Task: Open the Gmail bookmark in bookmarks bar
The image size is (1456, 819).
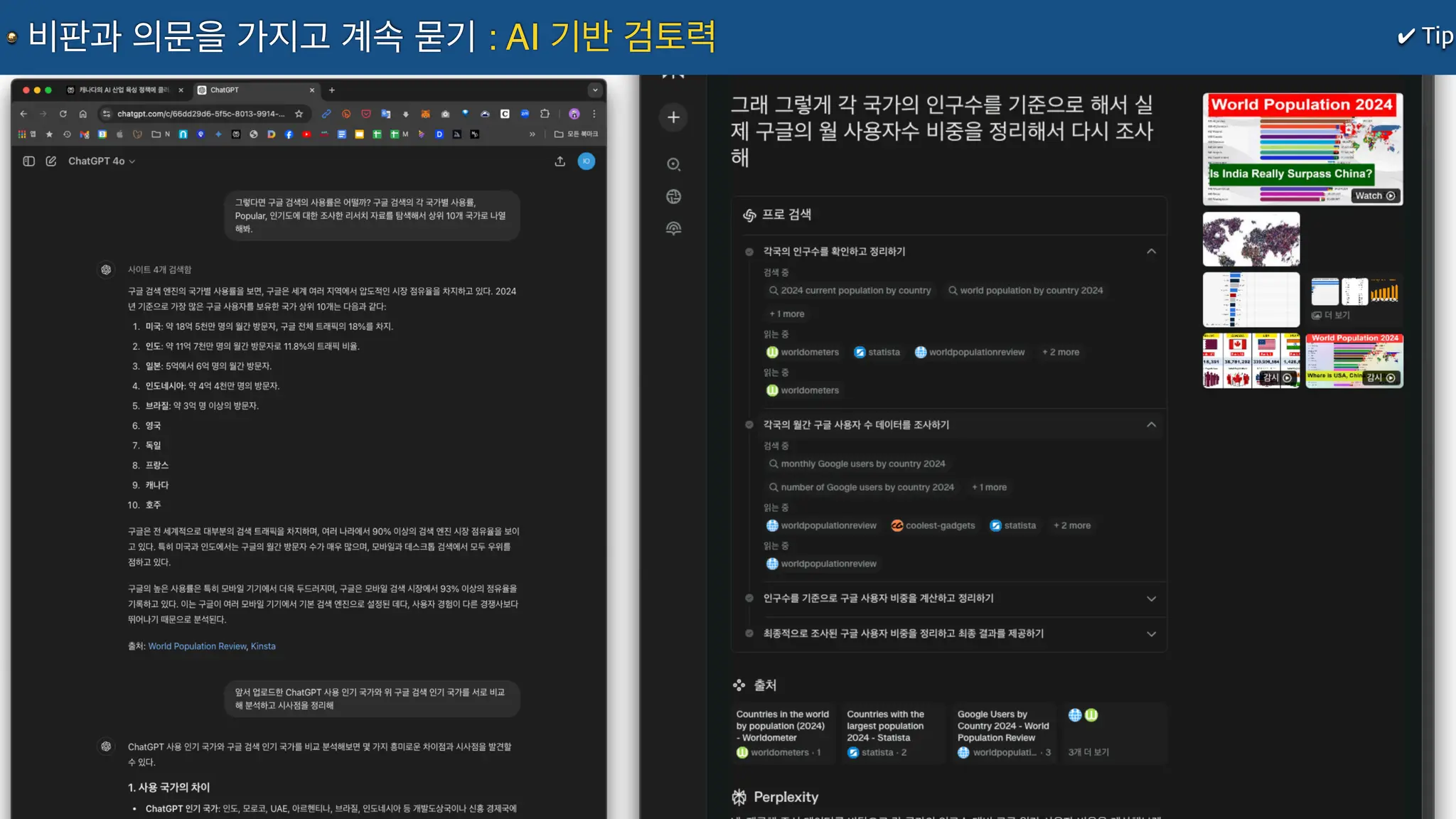Action: [85, 134]
